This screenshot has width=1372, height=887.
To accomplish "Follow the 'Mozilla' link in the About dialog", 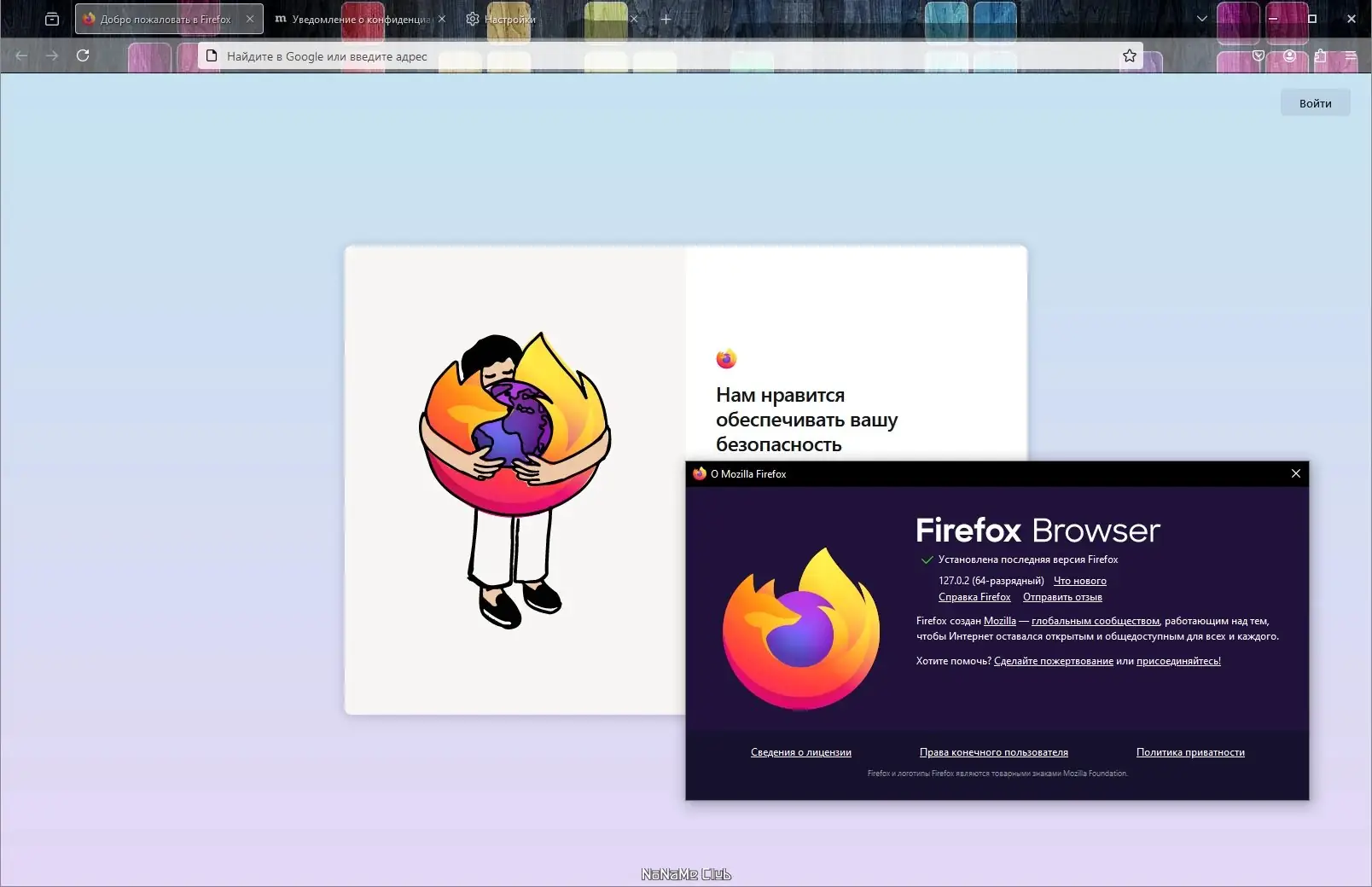I will (1000, 621).
